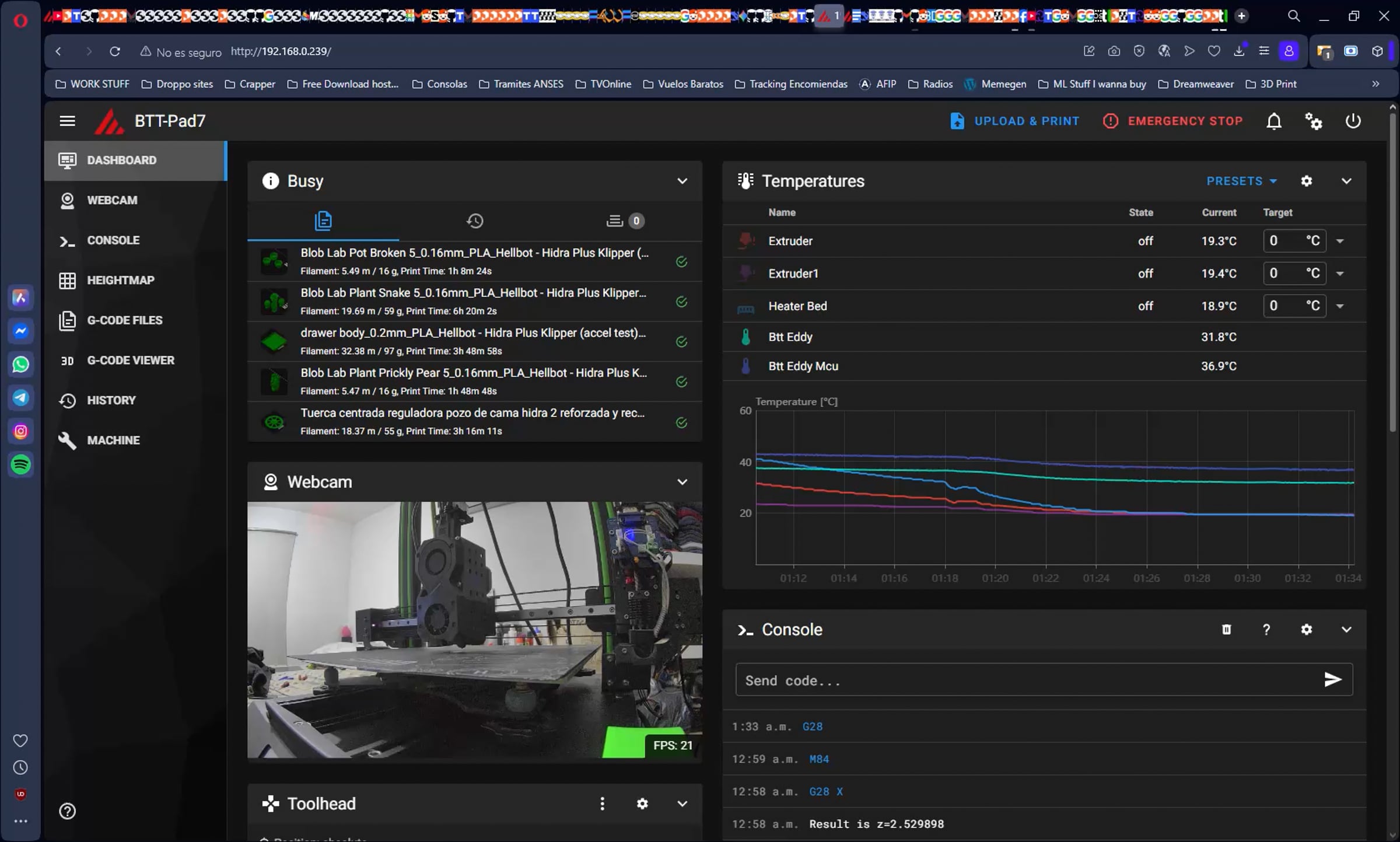
Task: Open Heater Bed target preset dropdown
Action: (1340, 306)
